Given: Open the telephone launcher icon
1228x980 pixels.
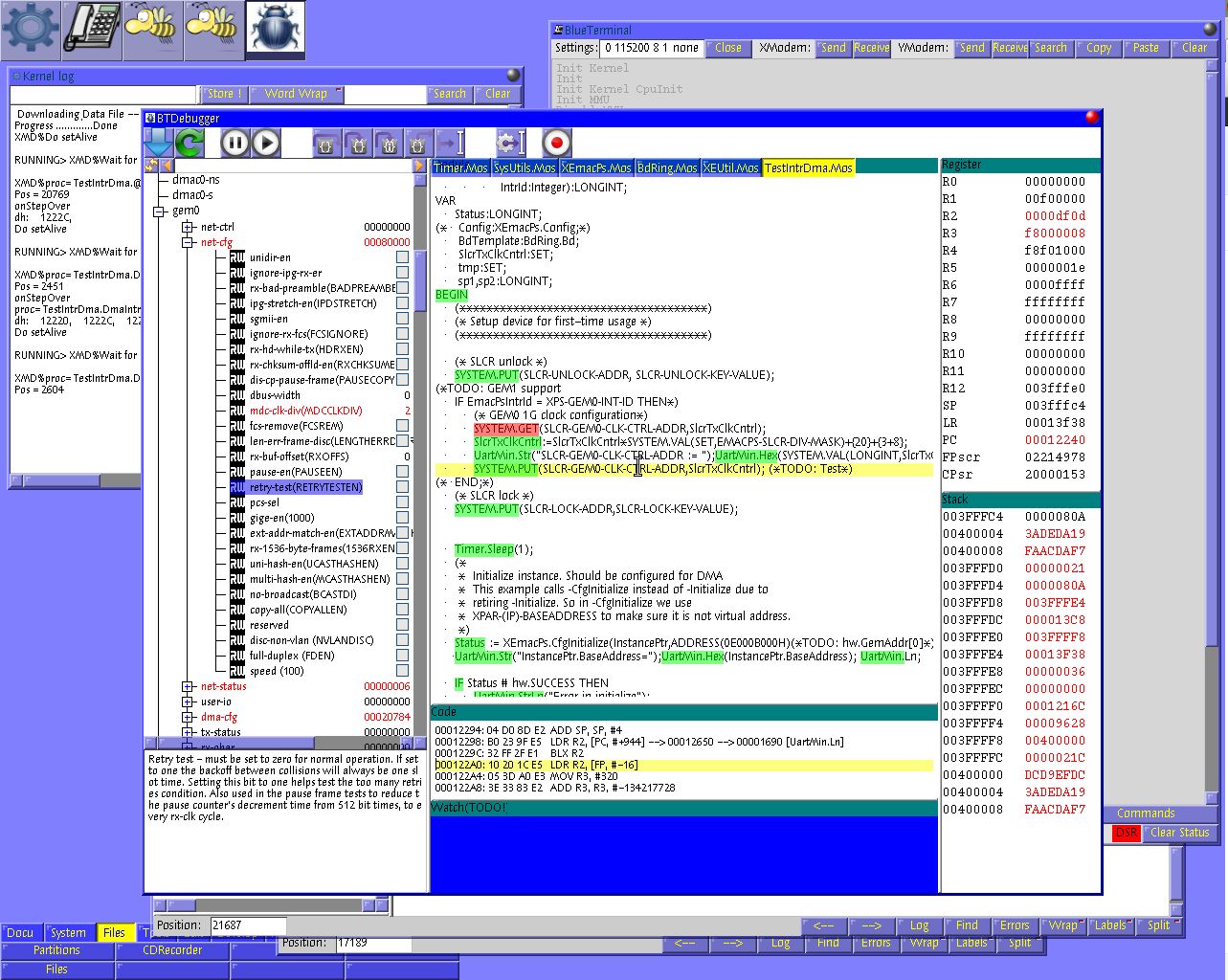Looking at the screenshot, I should [92, 30].
